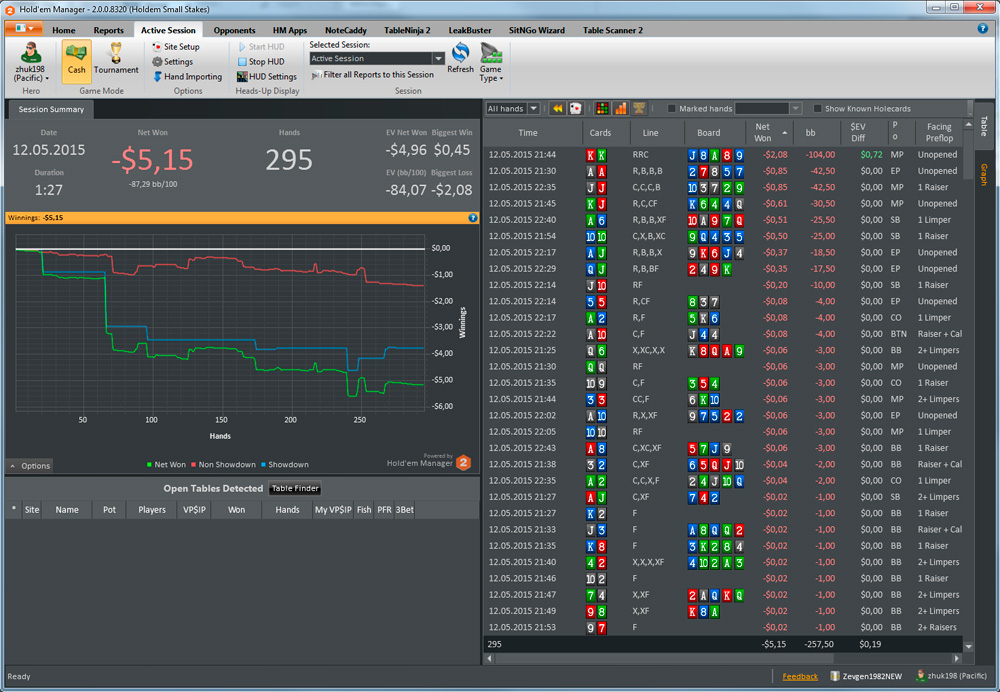Select the hand row with line R,B,BF
Image resolution: width=1000 pixels, height=692 pixels.
pos(723,269)
